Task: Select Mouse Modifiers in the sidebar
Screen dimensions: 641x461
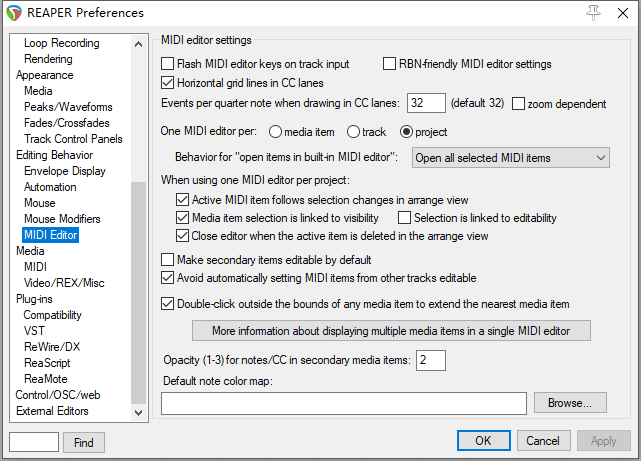Action: click(62, 219)
